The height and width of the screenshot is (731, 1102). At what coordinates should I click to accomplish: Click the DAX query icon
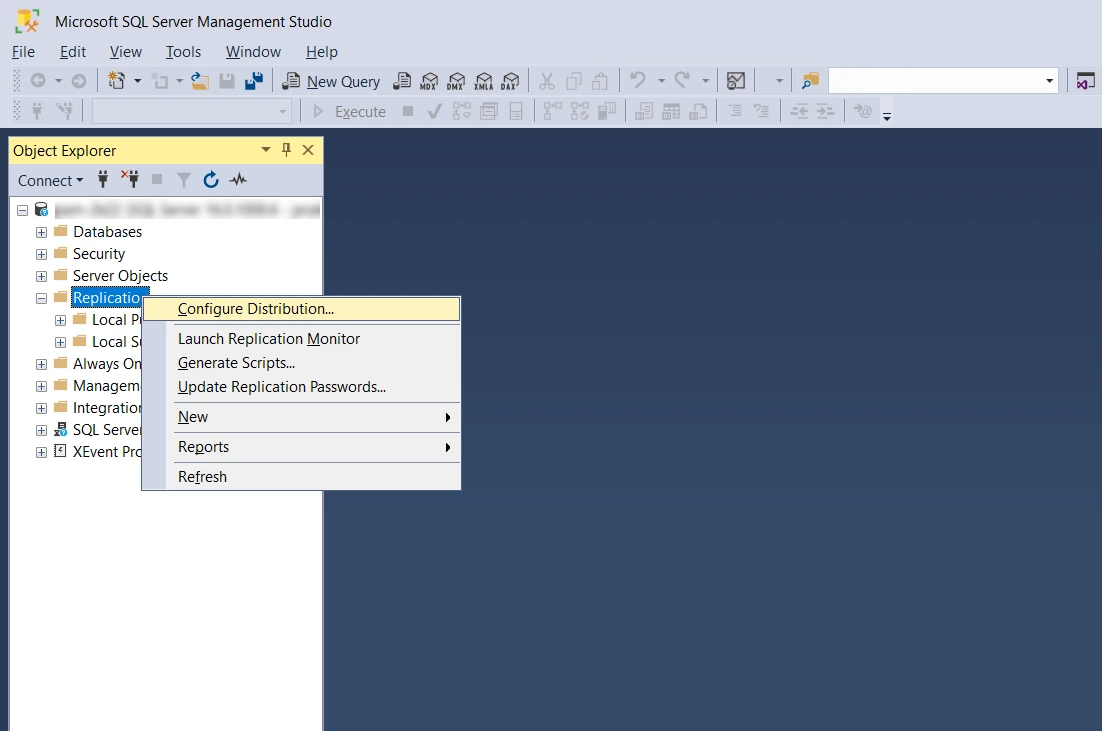coord(510,82)
